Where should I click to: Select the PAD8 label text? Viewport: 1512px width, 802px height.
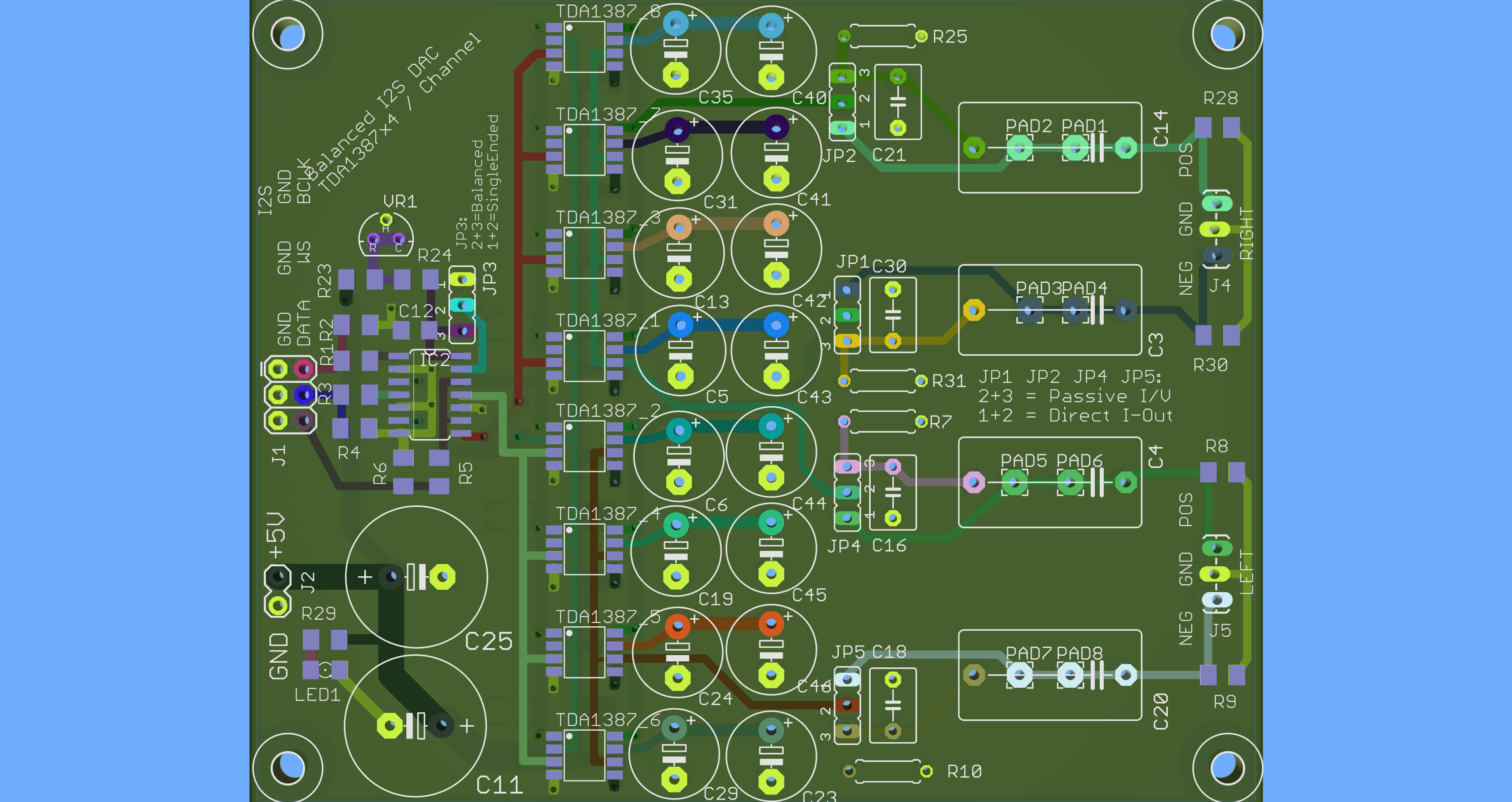point(1079,653)
